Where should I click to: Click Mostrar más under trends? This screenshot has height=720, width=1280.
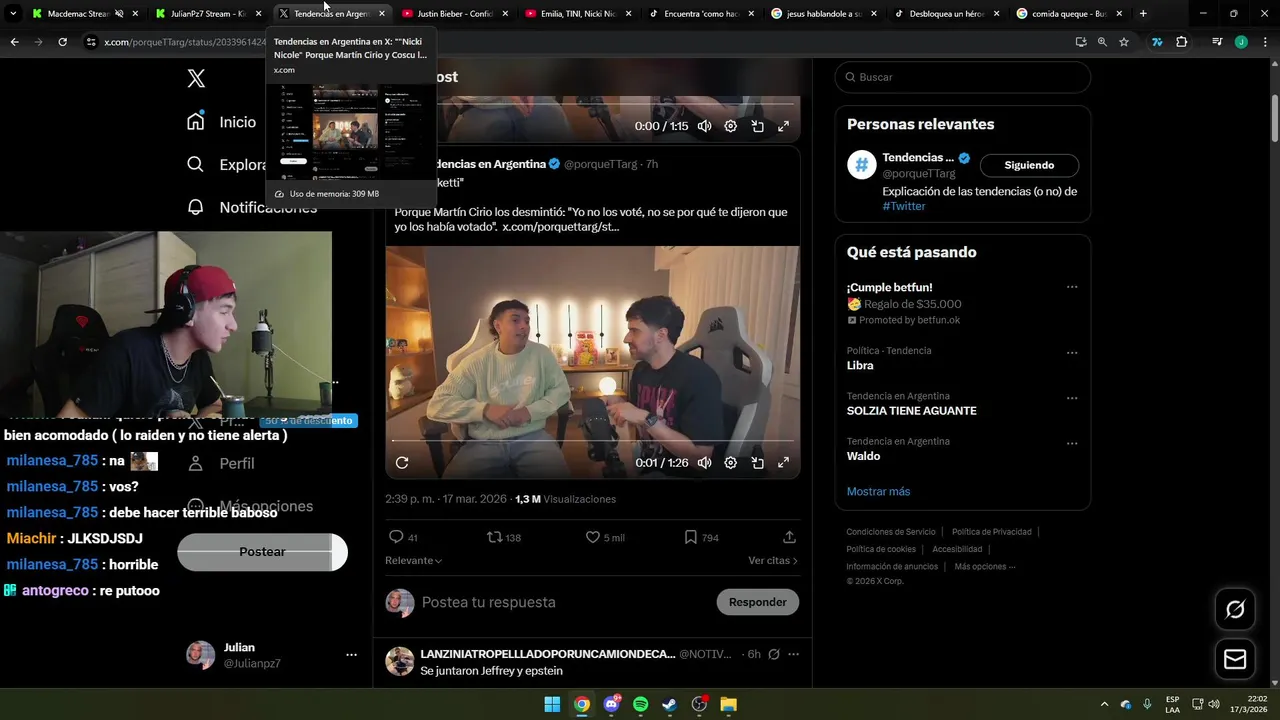[x=878, y=491]
